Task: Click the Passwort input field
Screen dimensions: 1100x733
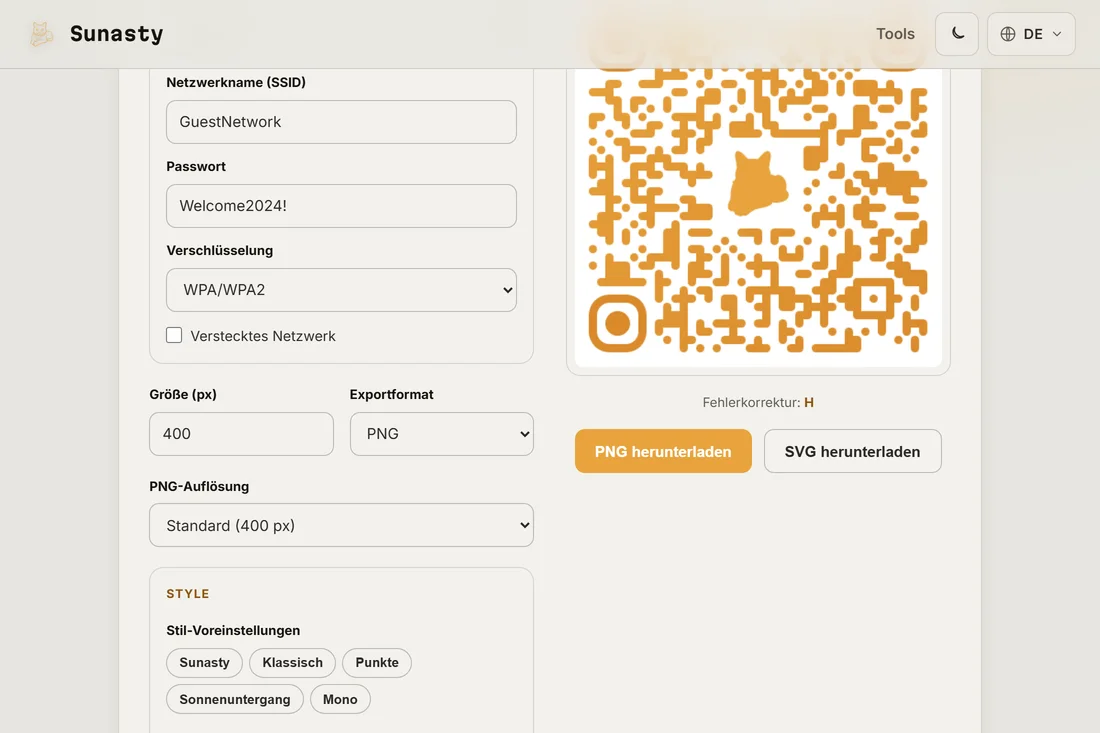Action: [x=341, y=206]
